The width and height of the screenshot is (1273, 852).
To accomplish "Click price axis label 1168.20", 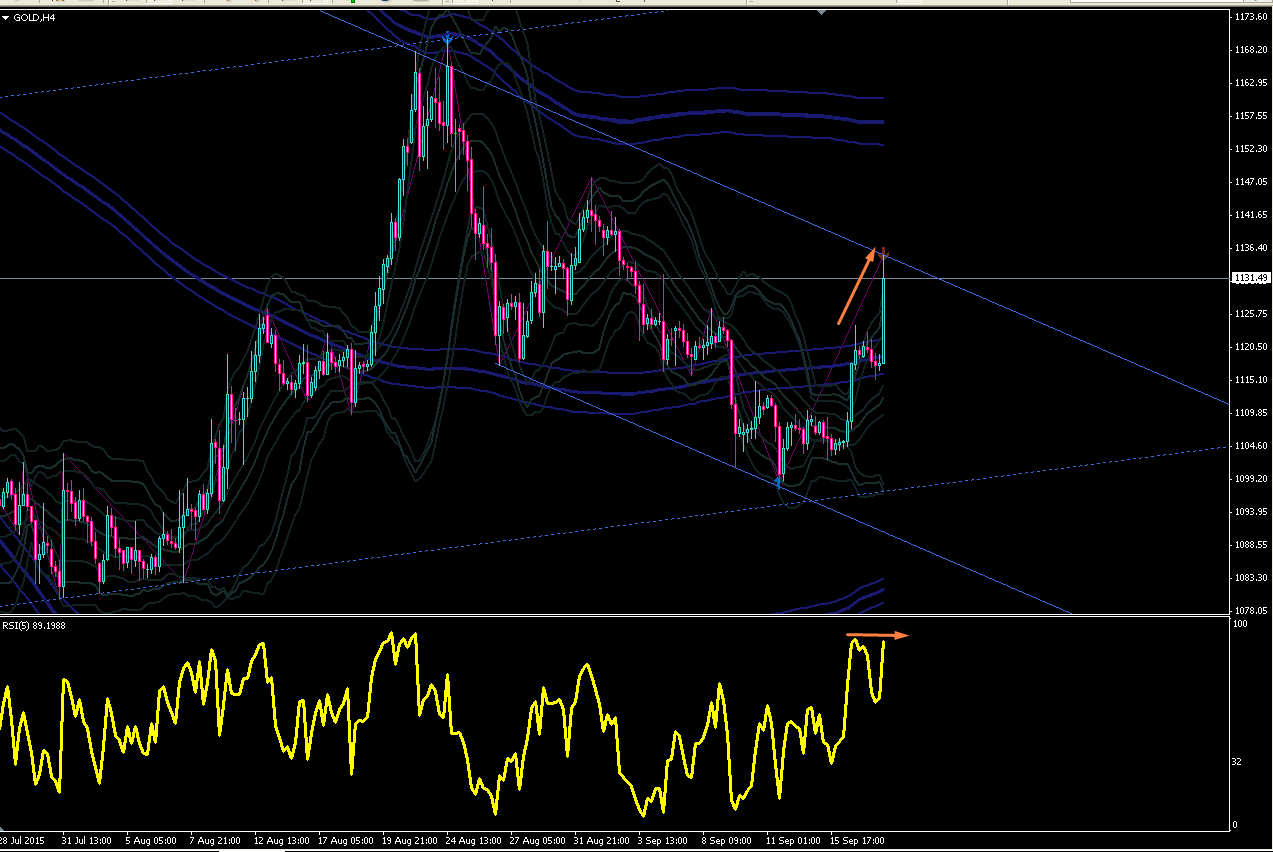I will [x=1251, y=50].
